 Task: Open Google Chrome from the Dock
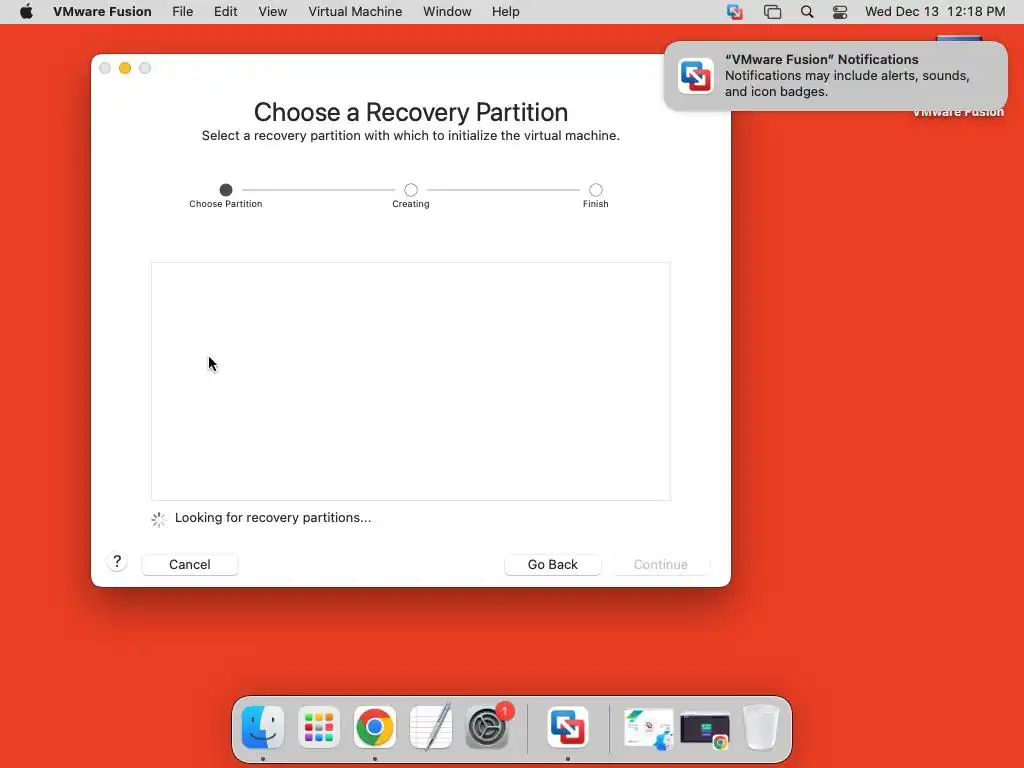click(375, 727)
